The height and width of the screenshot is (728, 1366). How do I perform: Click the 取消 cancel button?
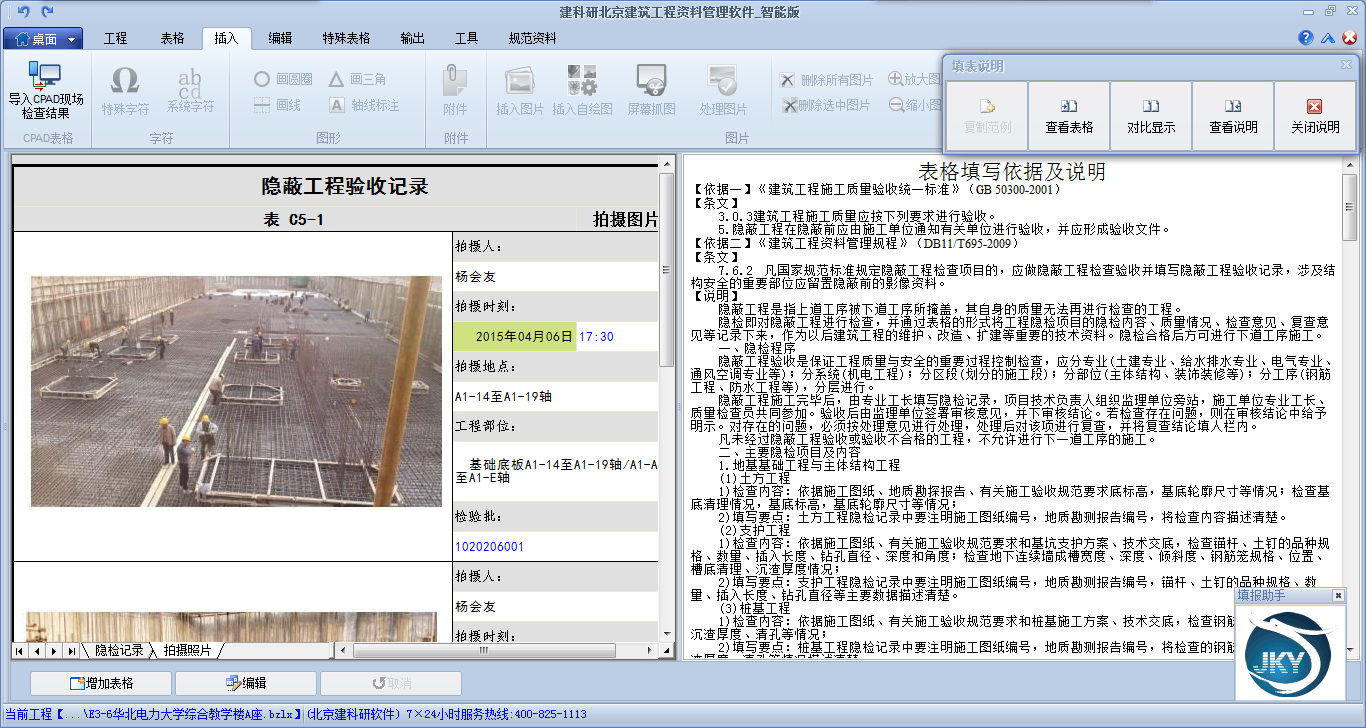[x=391, y=683]
